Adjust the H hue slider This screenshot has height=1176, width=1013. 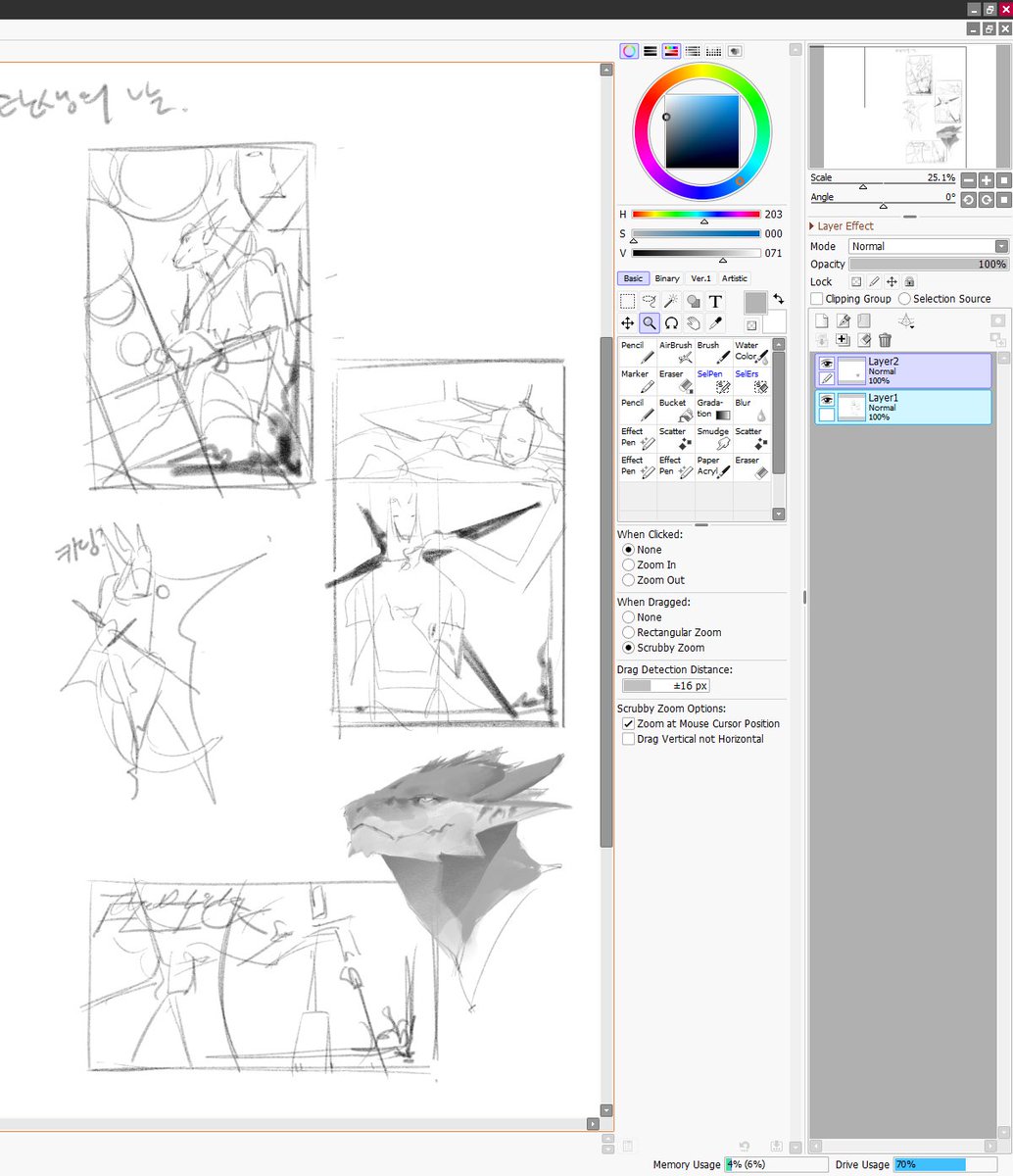[x=697, y=215]
